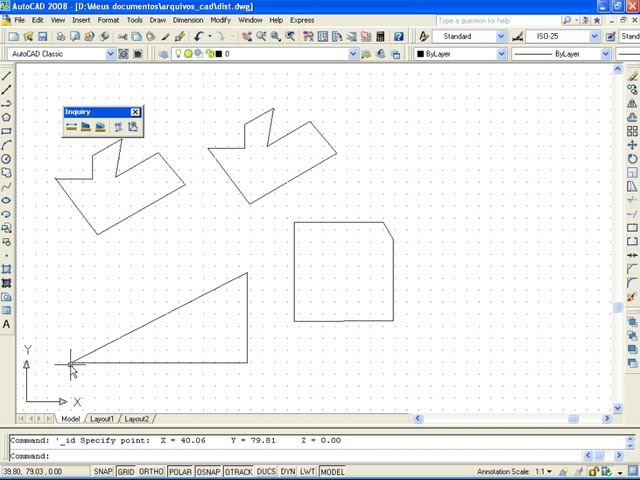Viewport: 640px width, 480px height.
Task: Select the Polygon draw tool
Action: (6, 118)
